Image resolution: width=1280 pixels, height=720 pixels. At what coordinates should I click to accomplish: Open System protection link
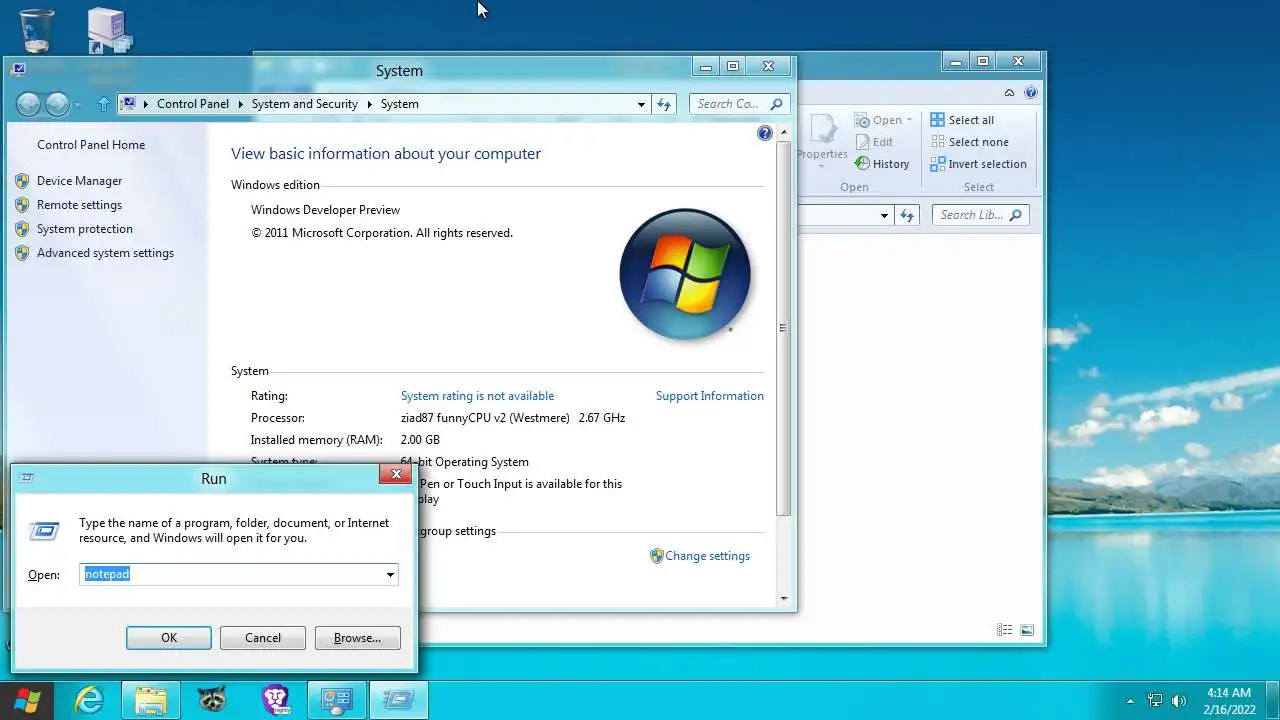point(85,229)
